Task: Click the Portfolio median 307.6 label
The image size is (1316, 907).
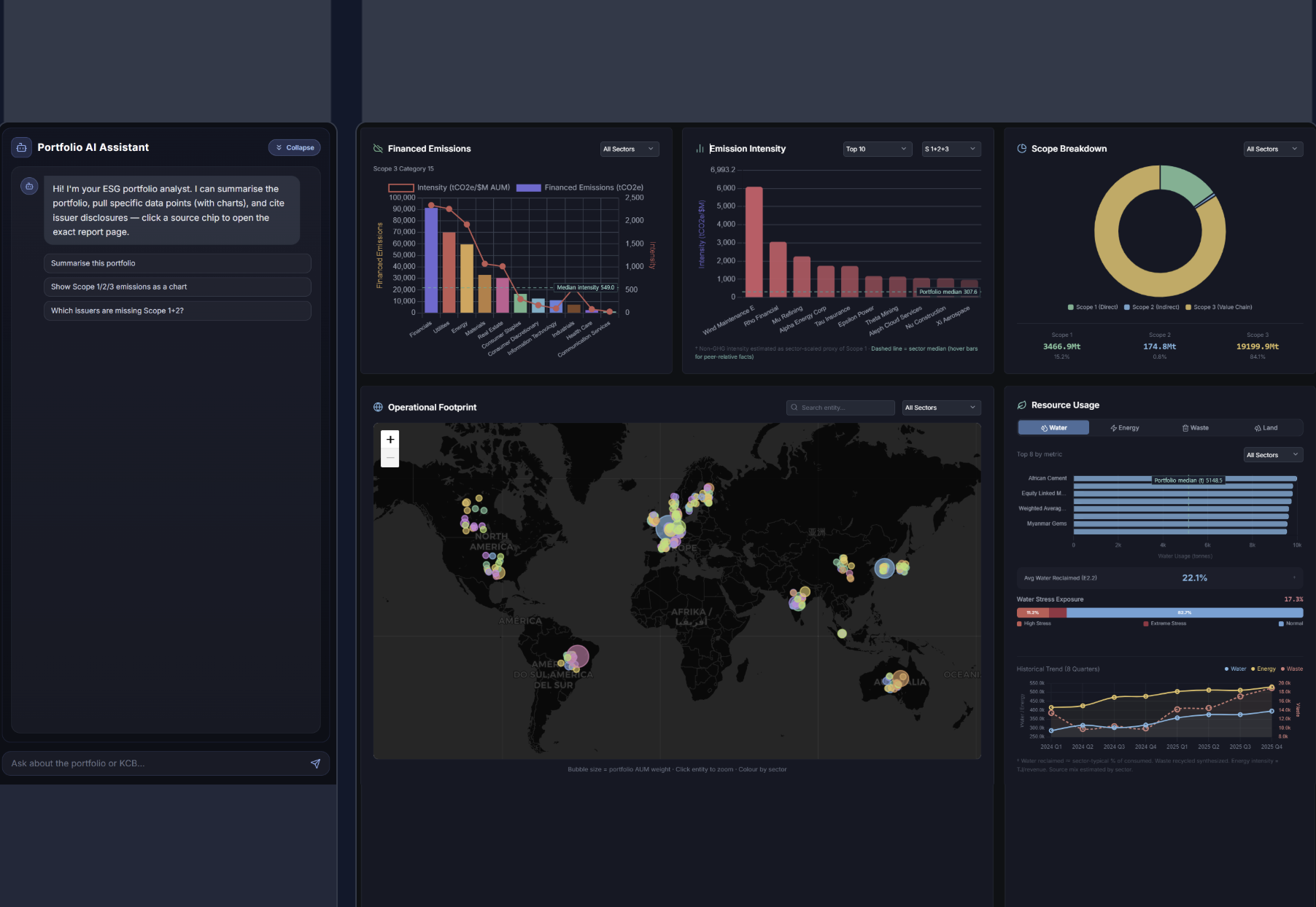Action: [948, 292]
